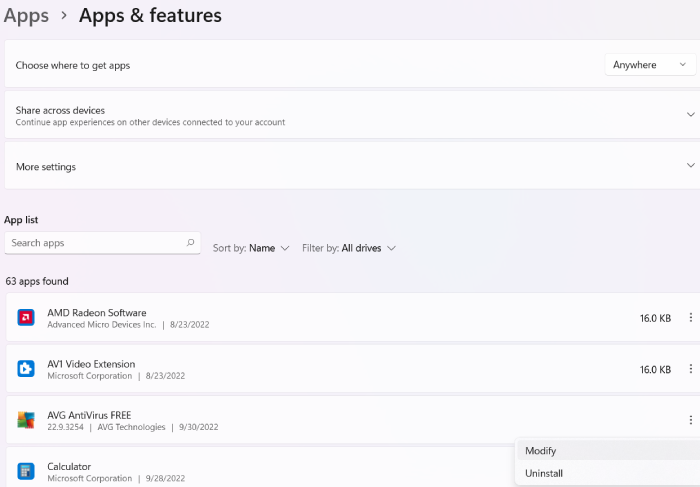700x487 pixels.
Task: Click the App list heading
Action: [x=21, y=220]
